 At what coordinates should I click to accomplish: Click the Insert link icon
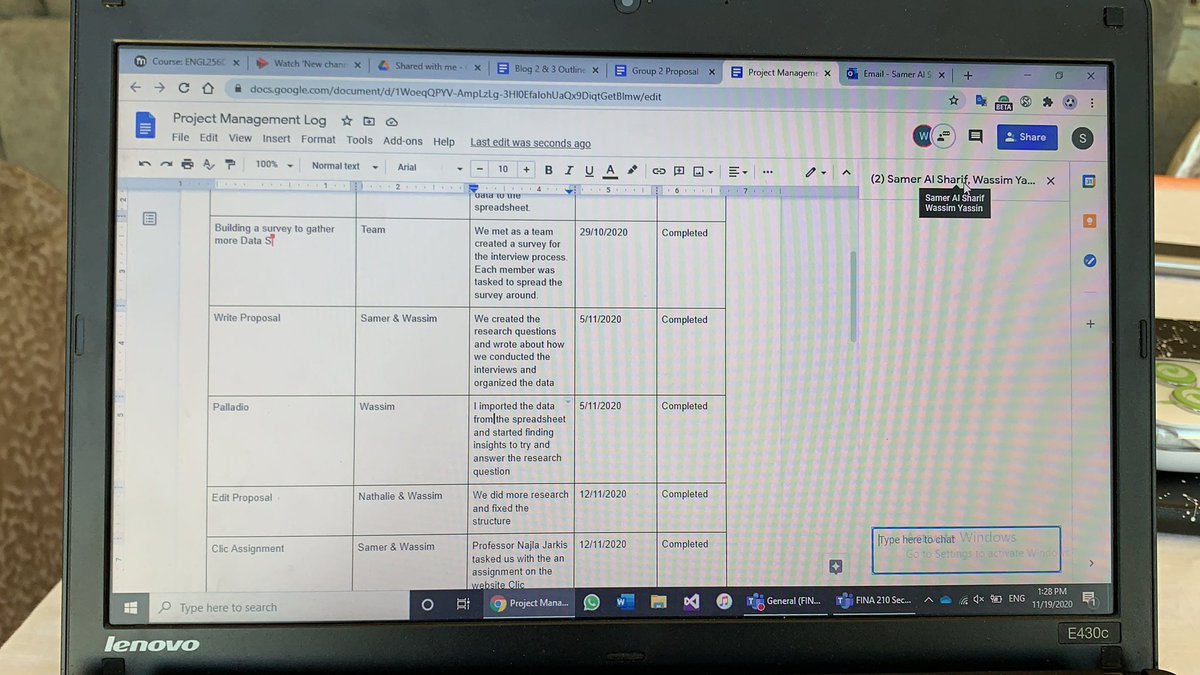click(659, 171)
